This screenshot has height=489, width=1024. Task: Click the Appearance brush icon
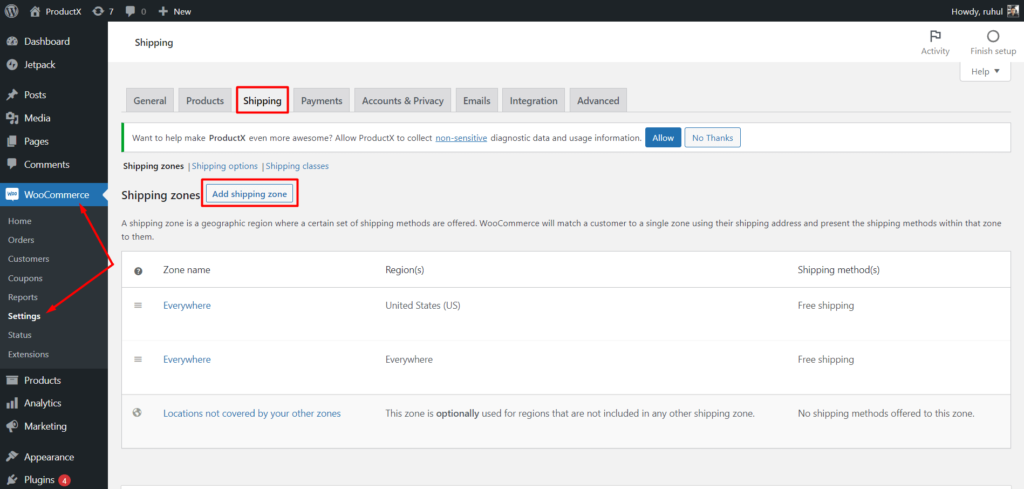coord(12,457)
